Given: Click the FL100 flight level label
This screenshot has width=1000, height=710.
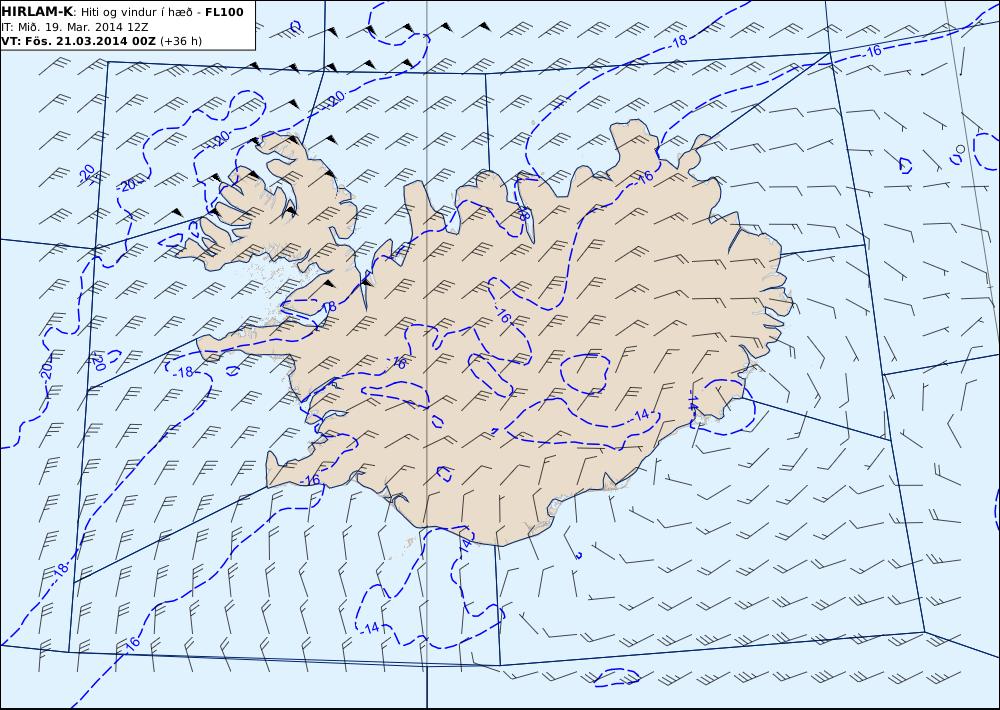Looking at the screenshot, I should coord(224,12).
